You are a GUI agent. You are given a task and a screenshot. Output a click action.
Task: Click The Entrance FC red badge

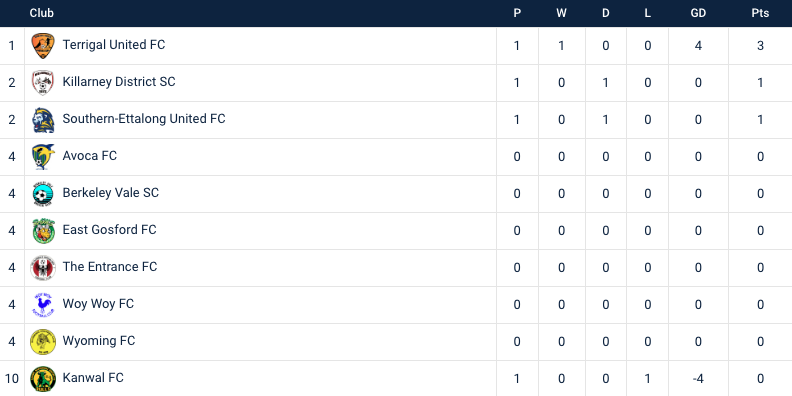(x=43, y=268)
